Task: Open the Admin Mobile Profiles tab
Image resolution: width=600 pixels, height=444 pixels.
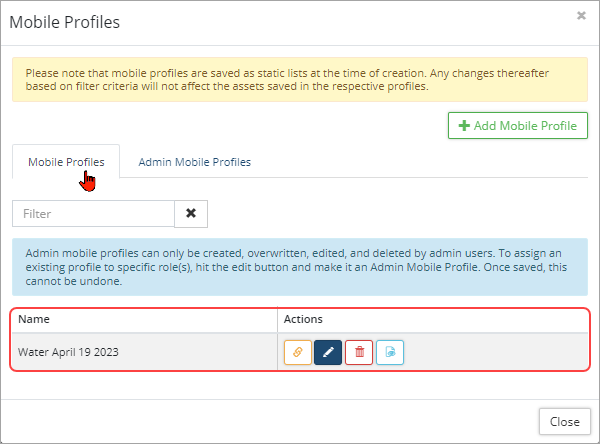Action: tap(194, 162)
